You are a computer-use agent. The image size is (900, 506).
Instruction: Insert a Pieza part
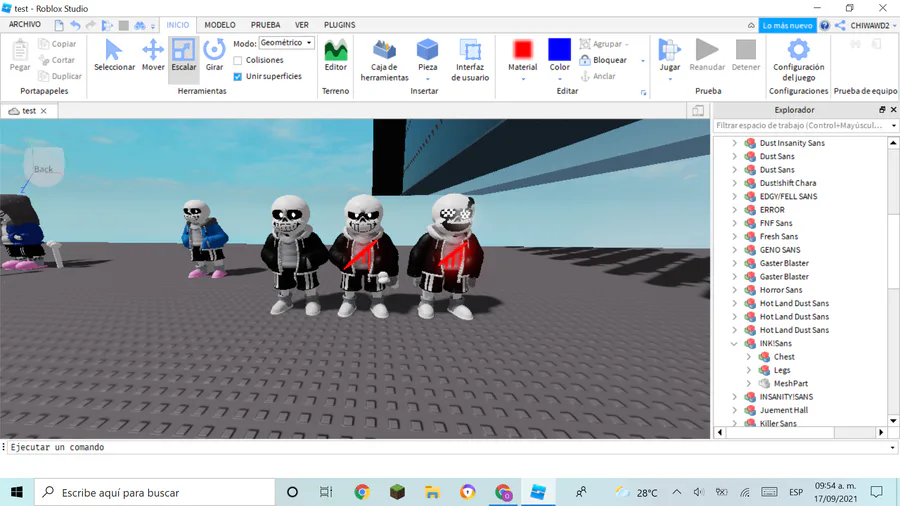[428, 55]
